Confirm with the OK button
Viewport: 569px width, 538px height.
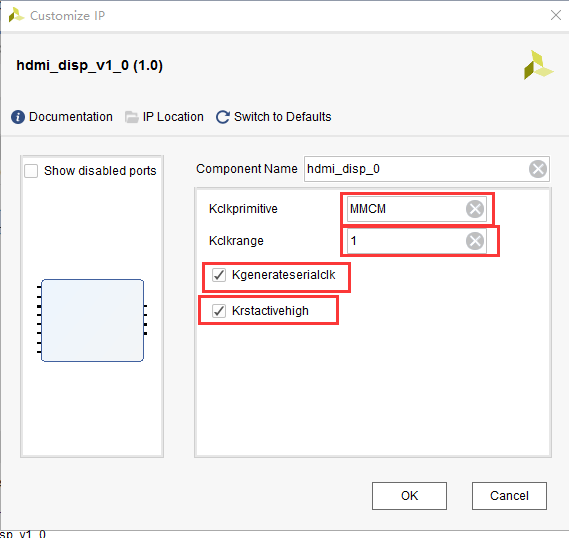409,496
